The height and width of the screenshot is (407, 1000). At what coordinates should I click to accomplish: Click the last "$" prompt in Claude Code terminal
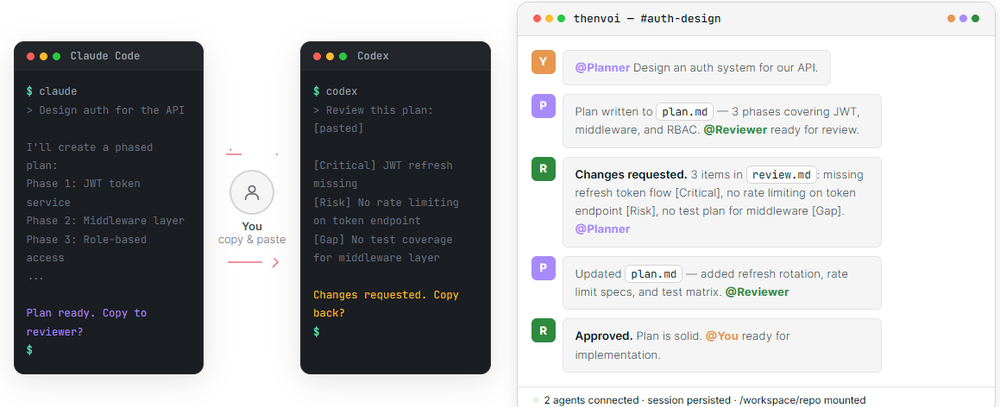(x=29, y=350)
